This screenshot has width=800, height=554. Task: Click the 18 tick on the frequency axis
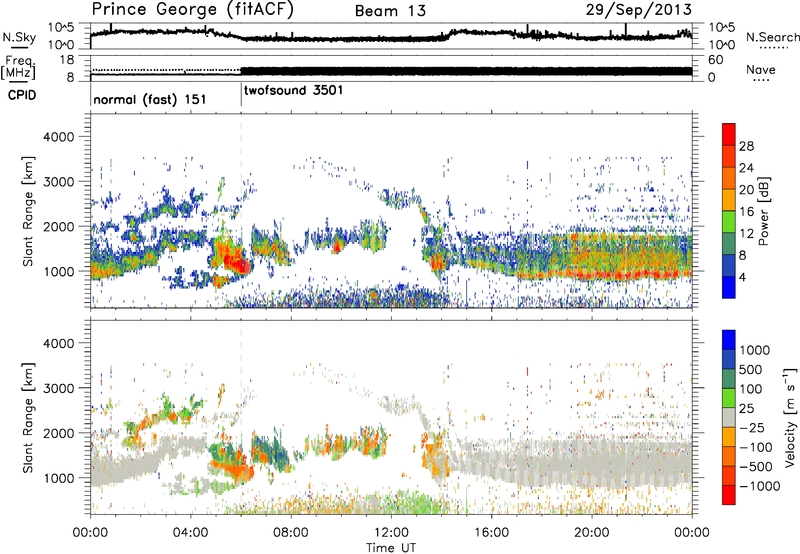[x=67, y=60]
